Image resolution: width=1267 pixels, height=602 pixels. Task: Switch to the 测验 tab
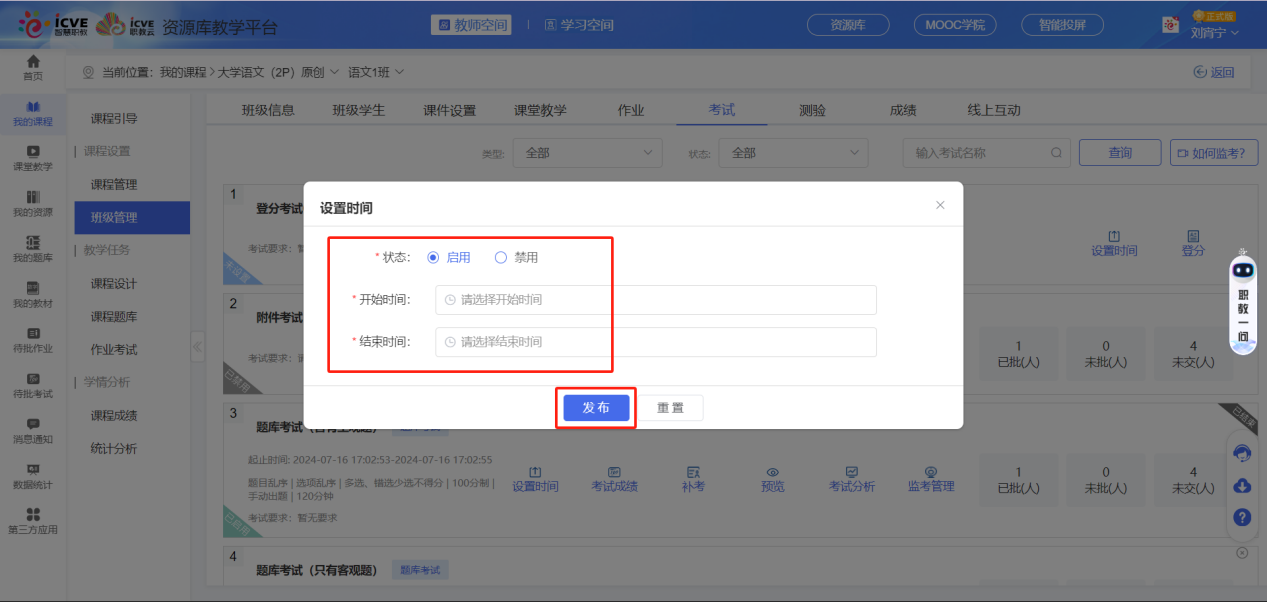pyautogui.click(x=812, y=110)
